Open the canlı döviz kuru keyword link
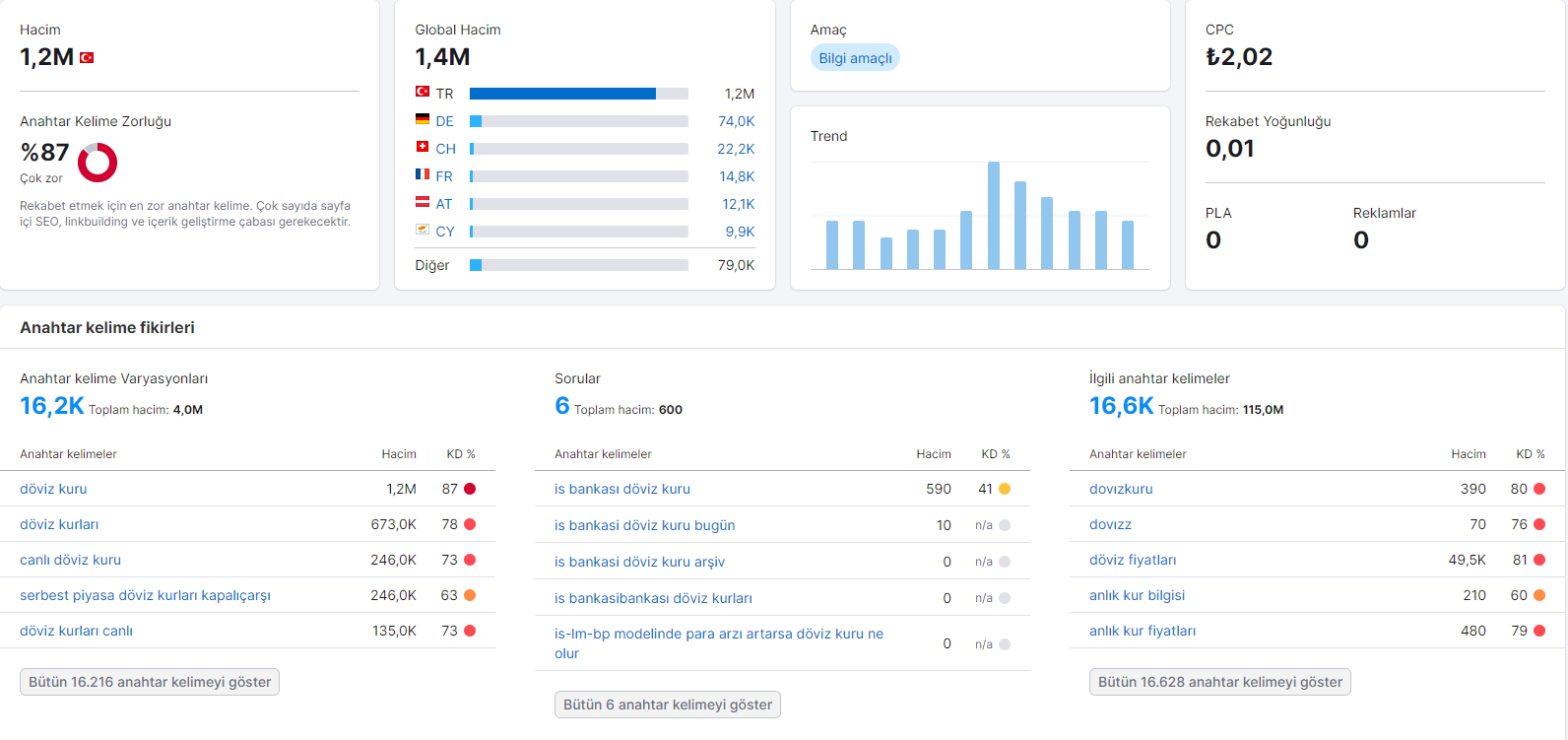 (x=71, y=560)
